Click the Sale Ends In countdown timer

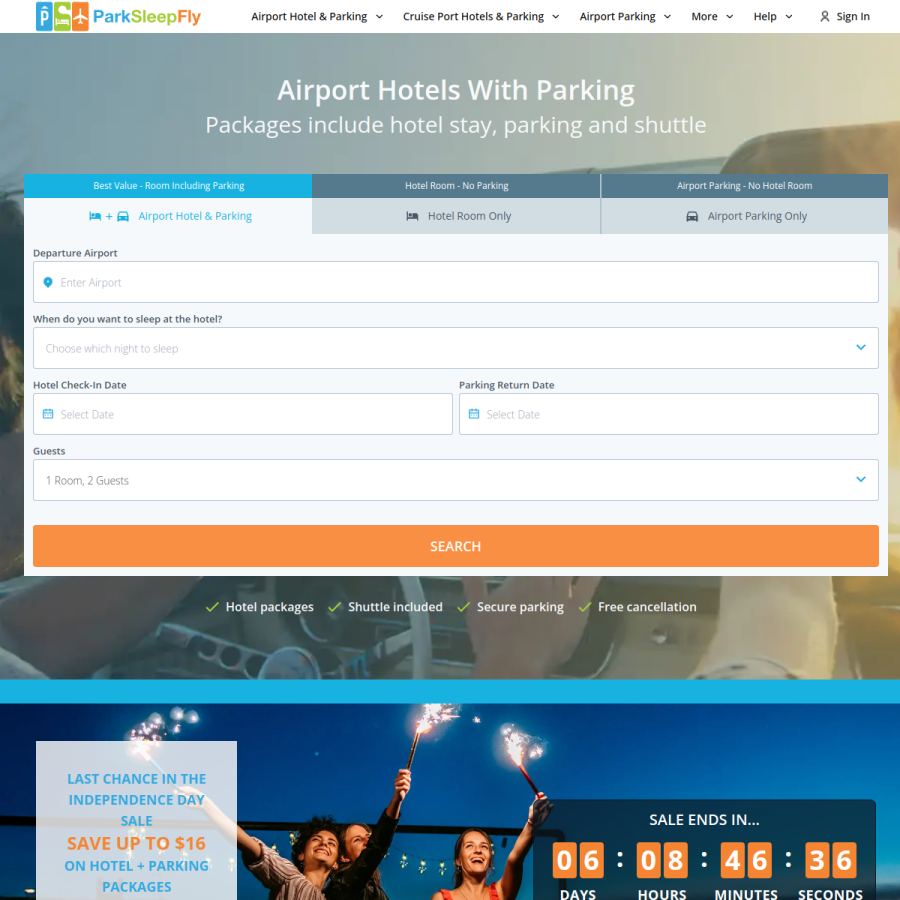pyautogui.click(x=704, y=851)
